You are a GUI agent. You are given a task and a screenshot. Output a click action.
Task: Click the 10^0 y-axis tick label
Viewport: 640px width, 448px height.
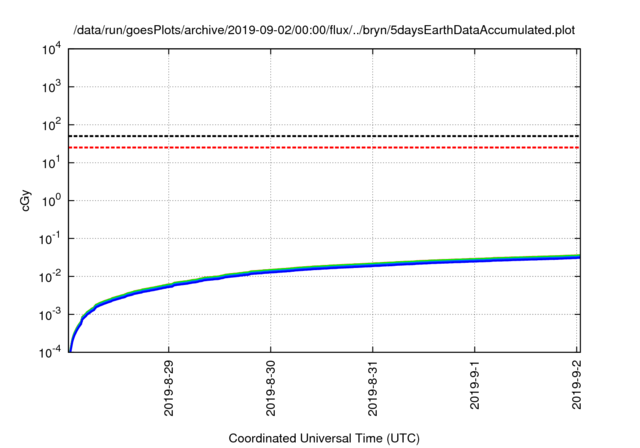51,201
